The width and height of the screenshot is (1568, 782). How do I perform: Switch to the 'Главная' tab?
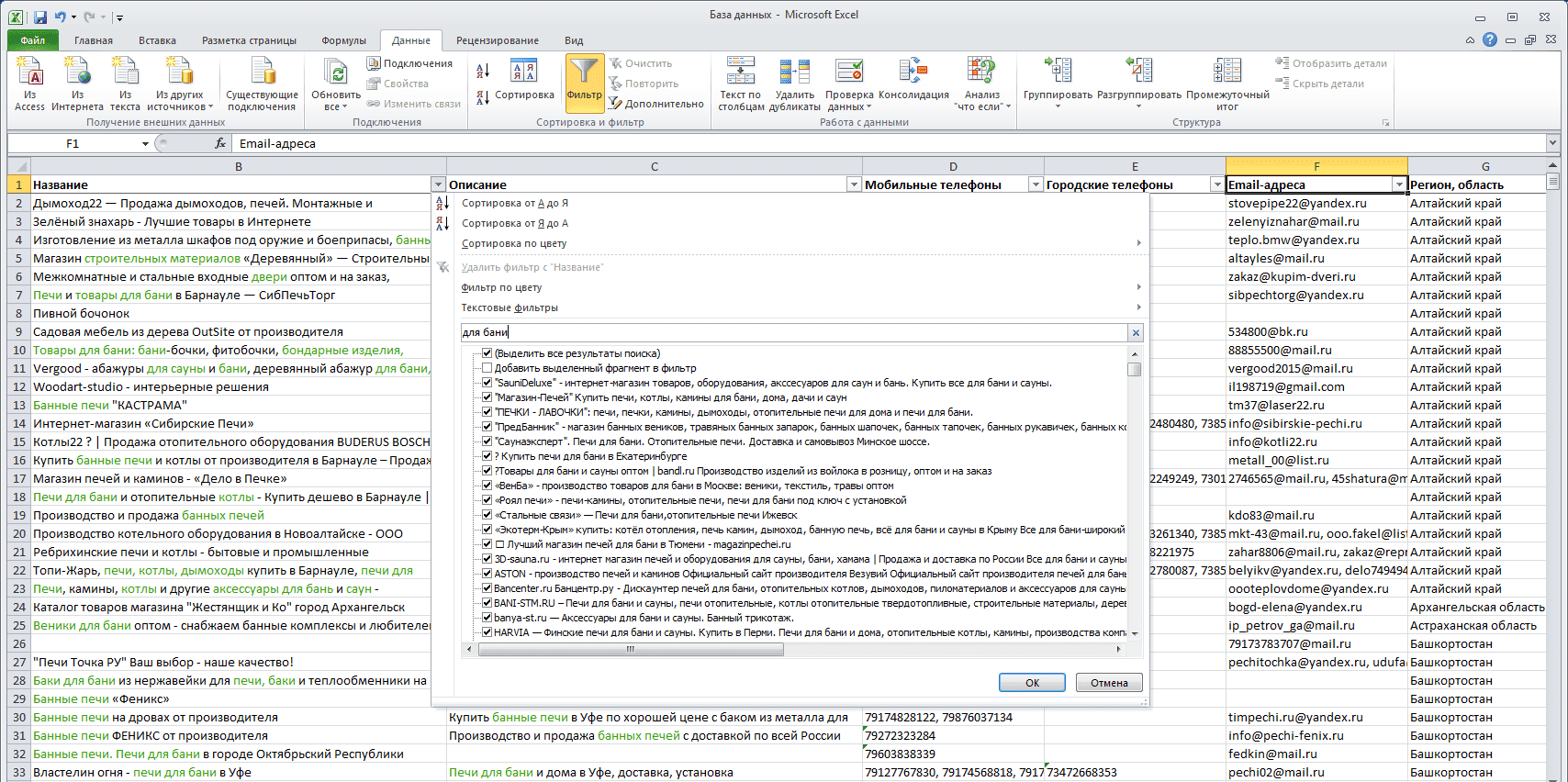94,40
